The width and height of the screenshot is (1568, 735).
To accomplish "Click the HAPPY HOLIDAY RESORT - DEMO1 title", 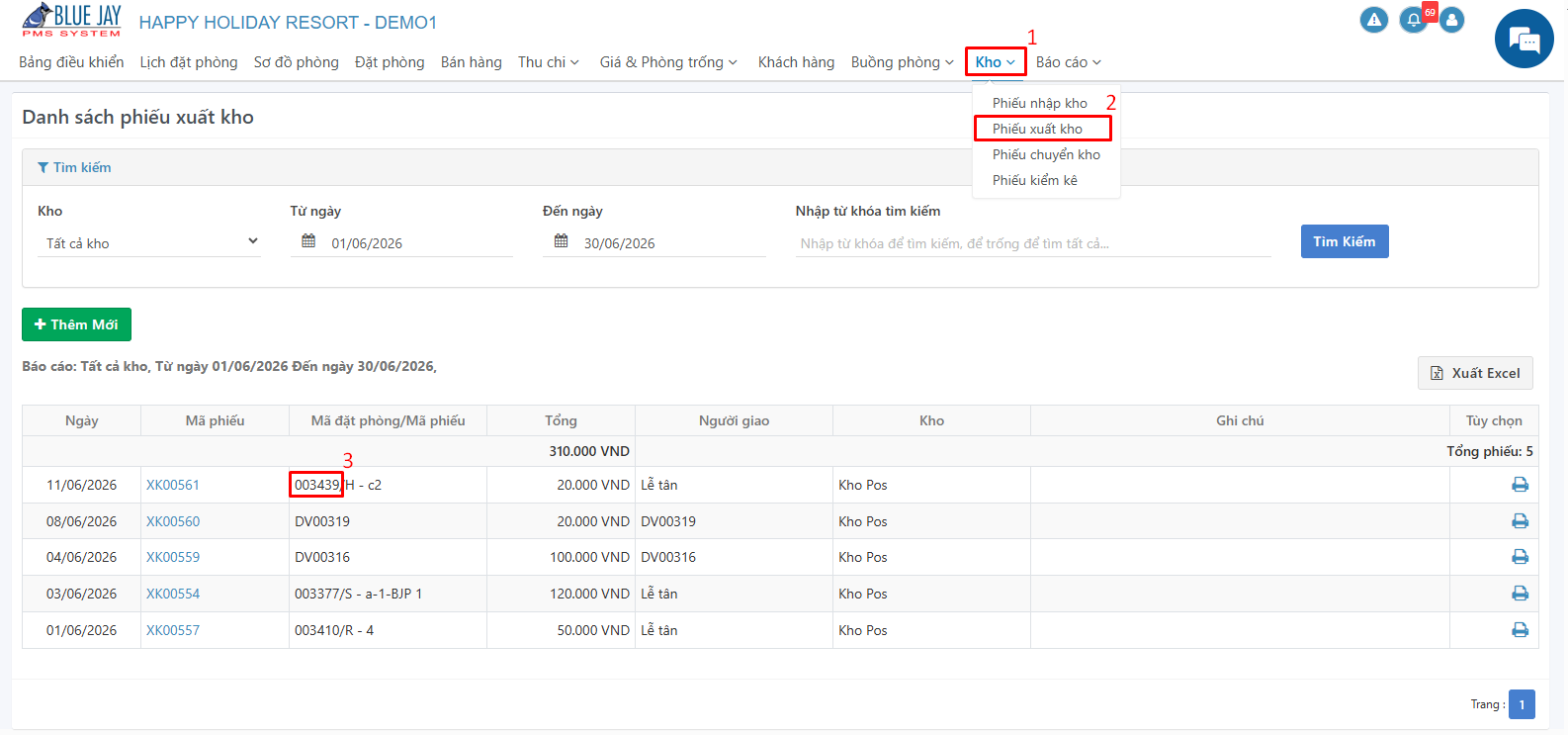I will (288, 22).
